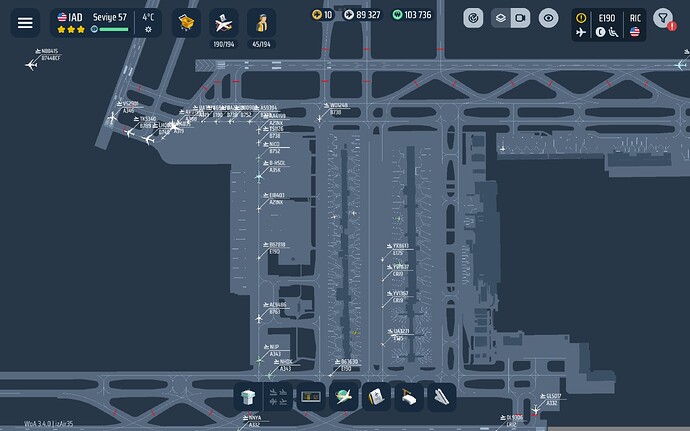Toggle the map layers view
690x431 pixels.
499,18
